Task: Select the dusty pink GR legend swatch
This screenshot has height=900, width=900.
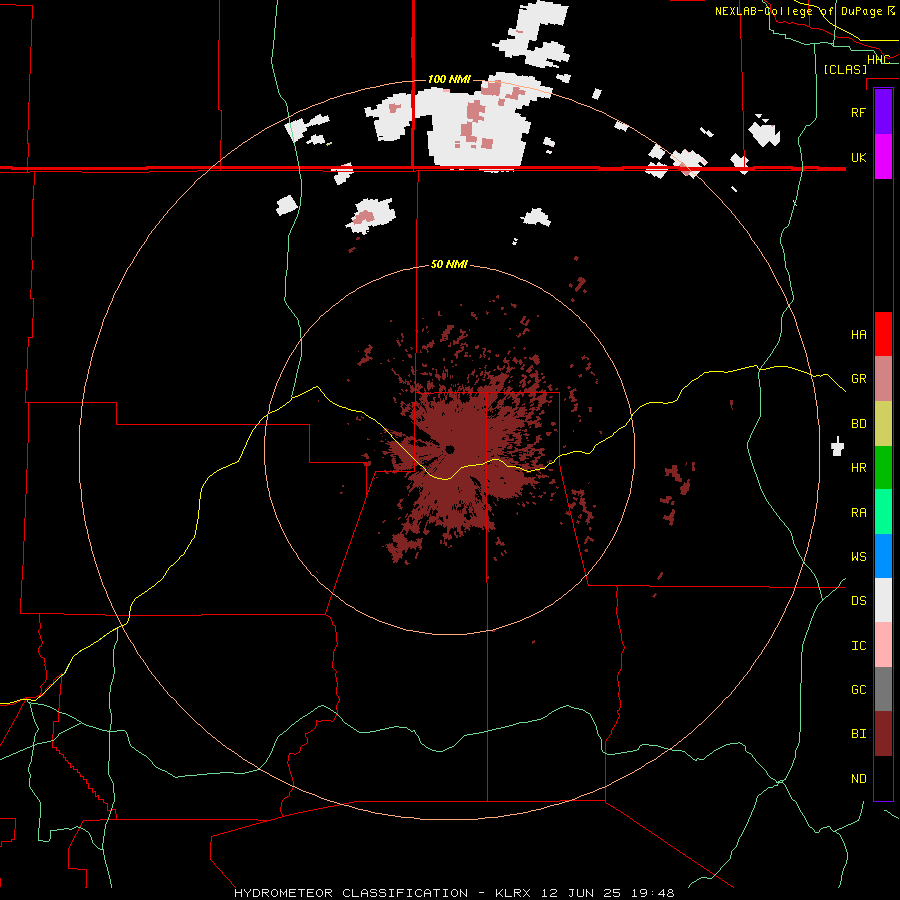Action: (883, 379)
